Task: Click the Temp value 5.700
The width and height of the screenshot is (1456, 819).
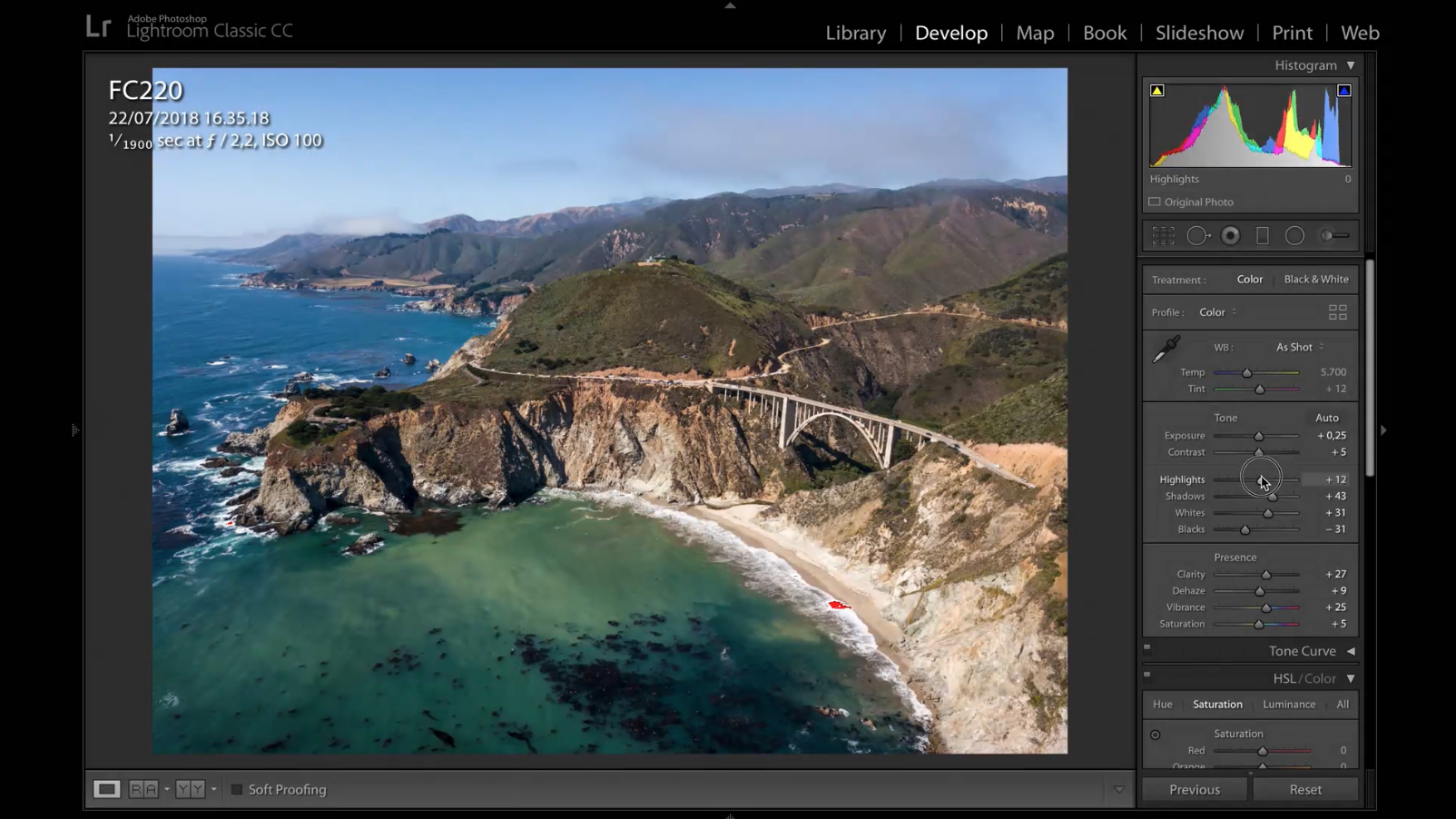Action: 1333,372
